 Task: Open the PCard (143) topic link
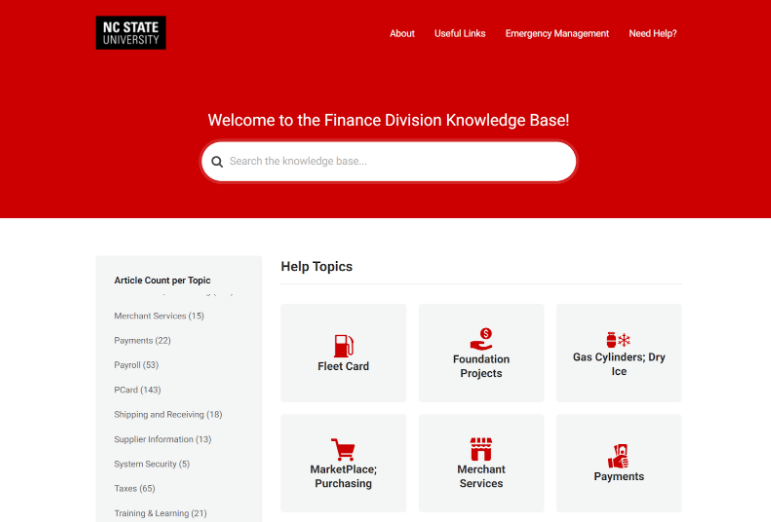pyautogui.click(x=137, y=390)
